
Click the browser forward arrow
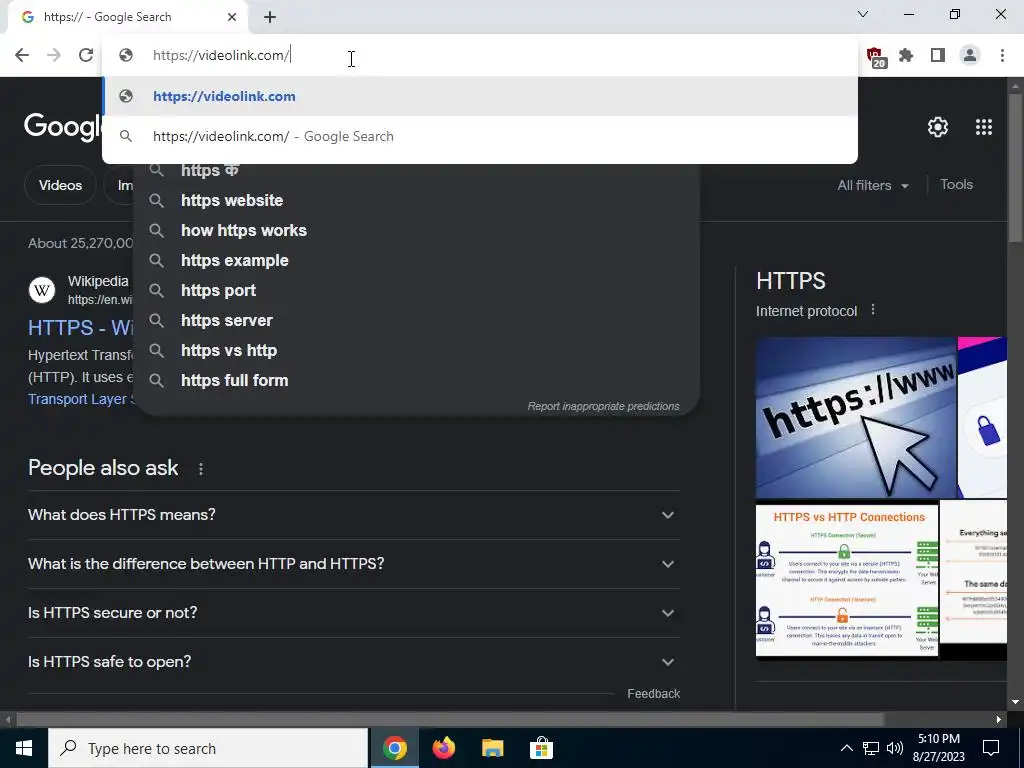coord(54,56)
